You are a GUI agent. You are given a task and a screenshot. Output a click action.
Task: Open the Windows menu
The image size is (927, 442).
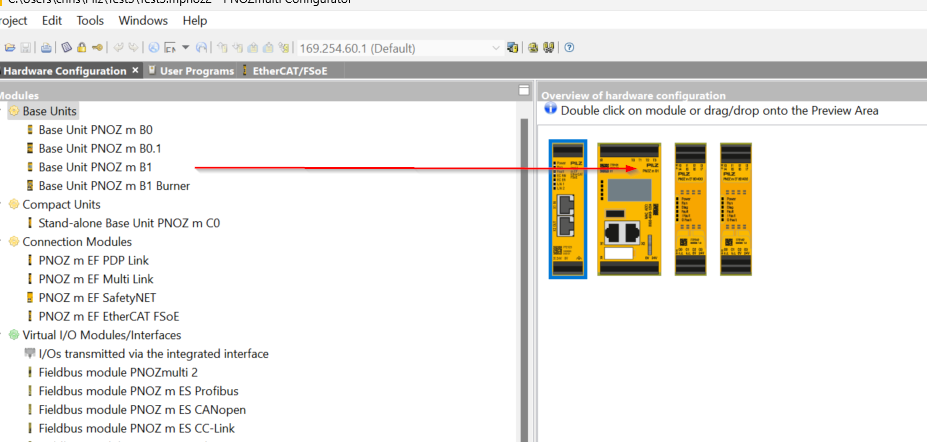tap(143, 21)
